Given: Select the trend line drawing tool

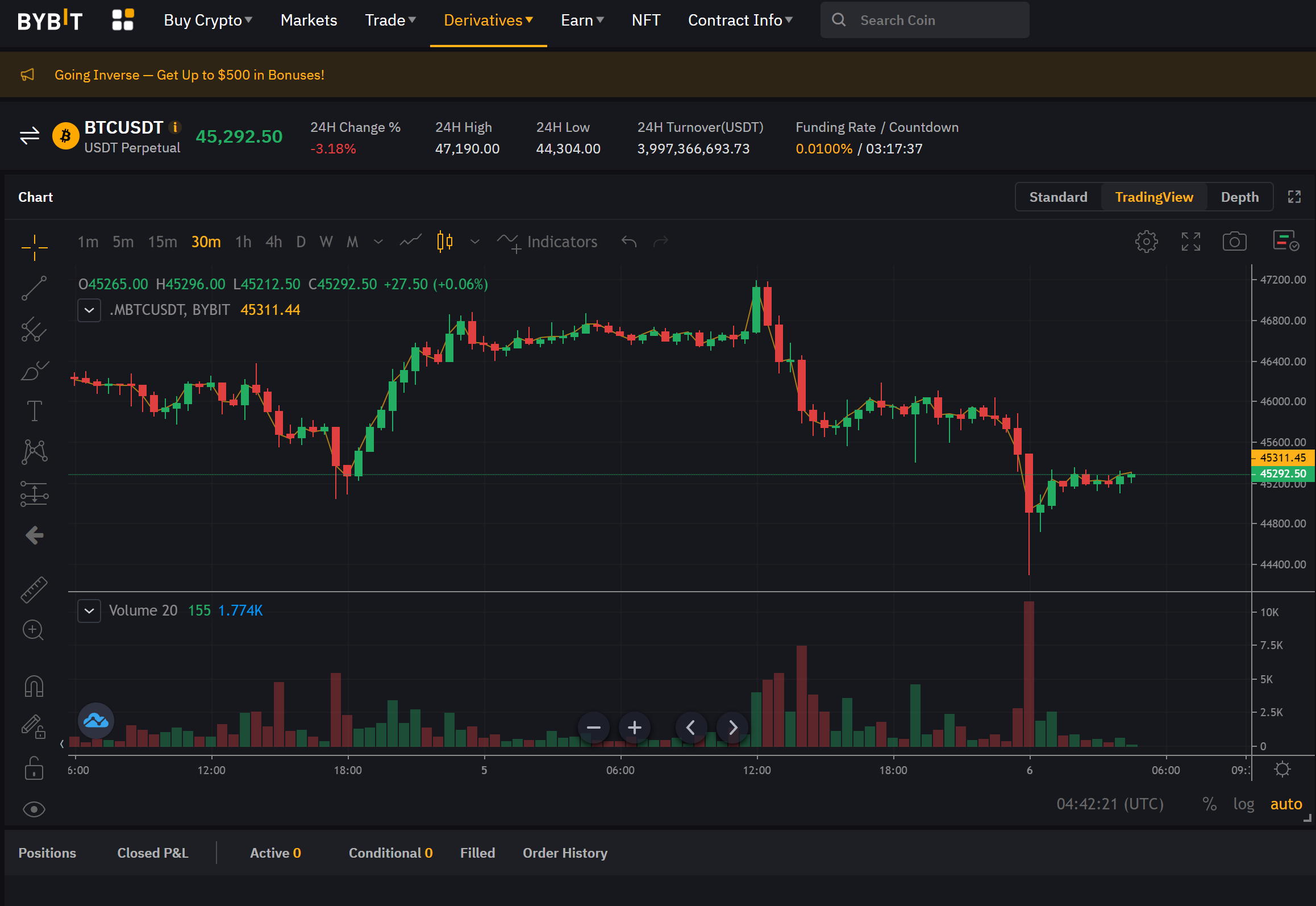Looking at the screenshot, I should click(x=34, y=289).
